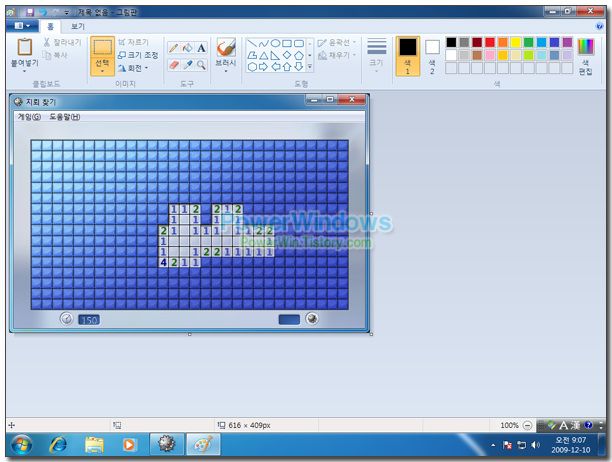Image resolution: width=612 pixels, height=462 pixels.
Task: Choose the Rounded rectangle shape
Action: point(299,43)
